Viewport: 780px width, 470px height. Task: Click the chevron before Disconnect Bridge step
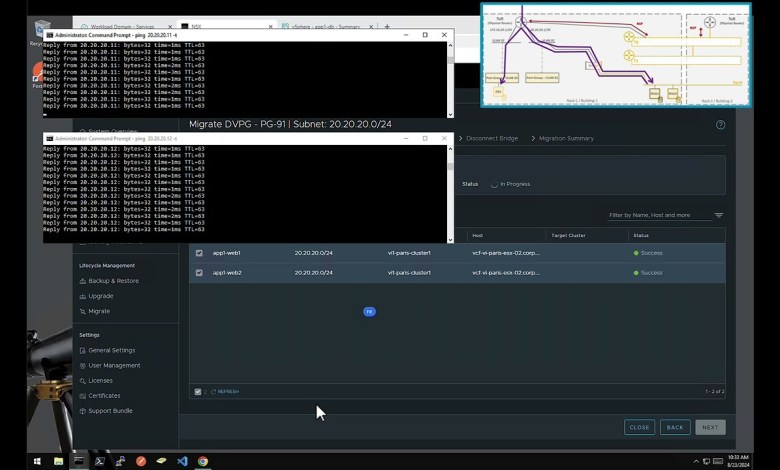coord(460,138)
